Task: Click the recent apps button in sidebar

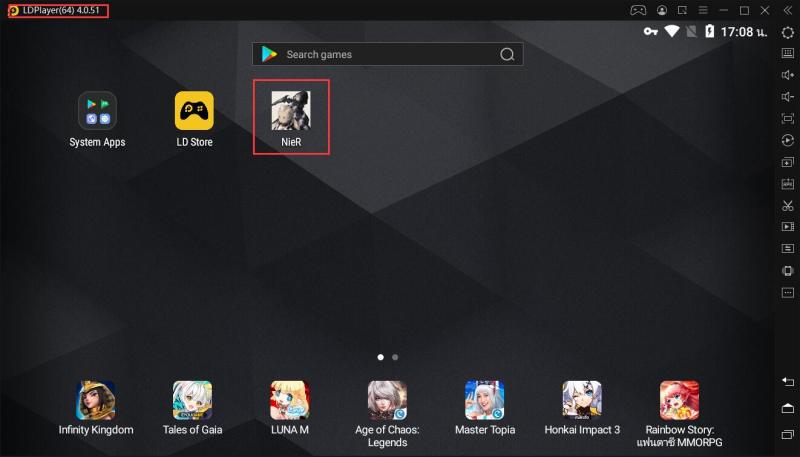Action: pos(788,435)
